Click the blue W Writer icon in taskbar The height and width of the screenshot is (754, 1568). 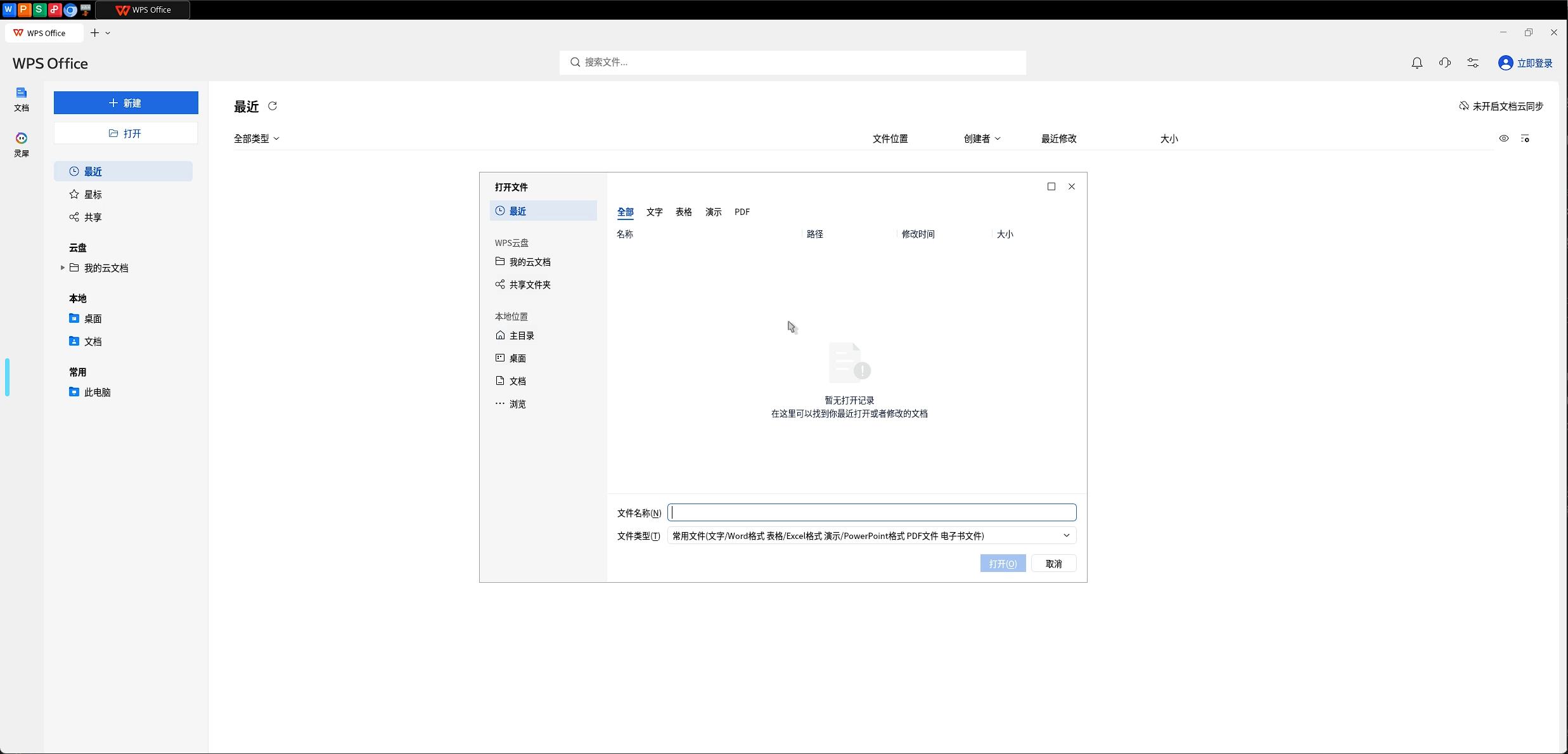pyautogui.click(x=8, y=10)
